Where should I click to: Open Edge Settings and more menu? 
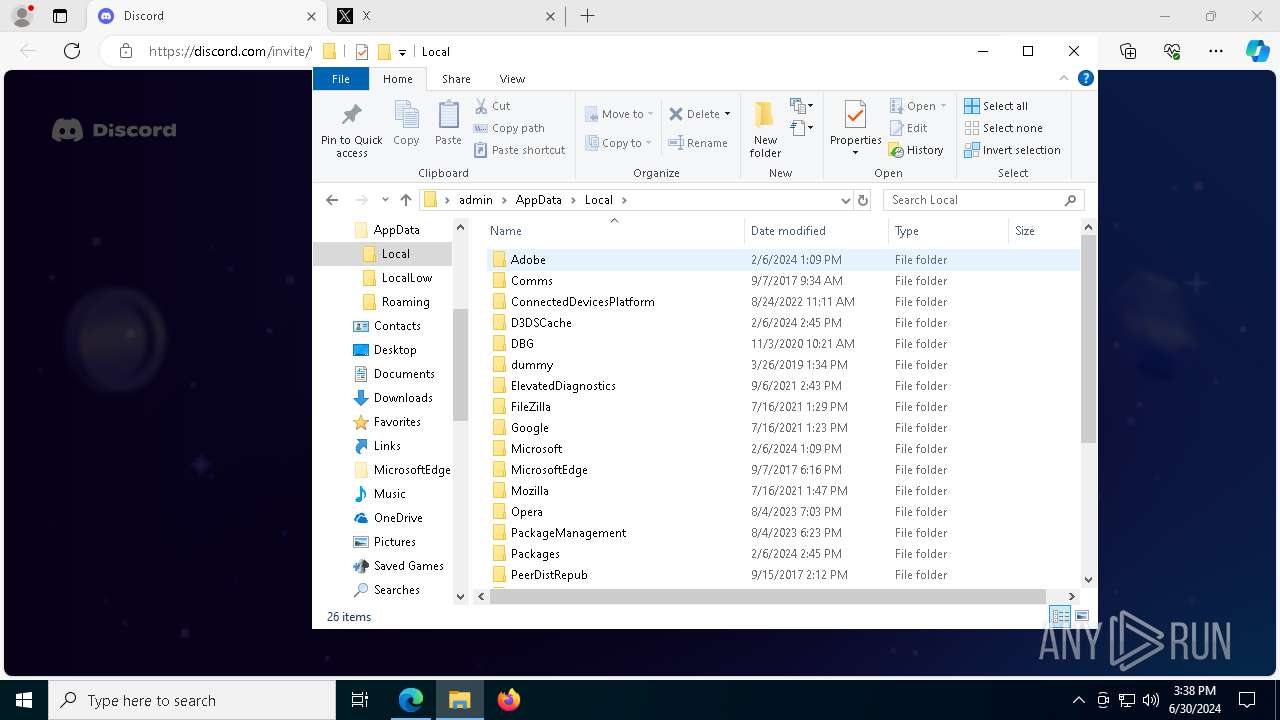(1216, 51)
